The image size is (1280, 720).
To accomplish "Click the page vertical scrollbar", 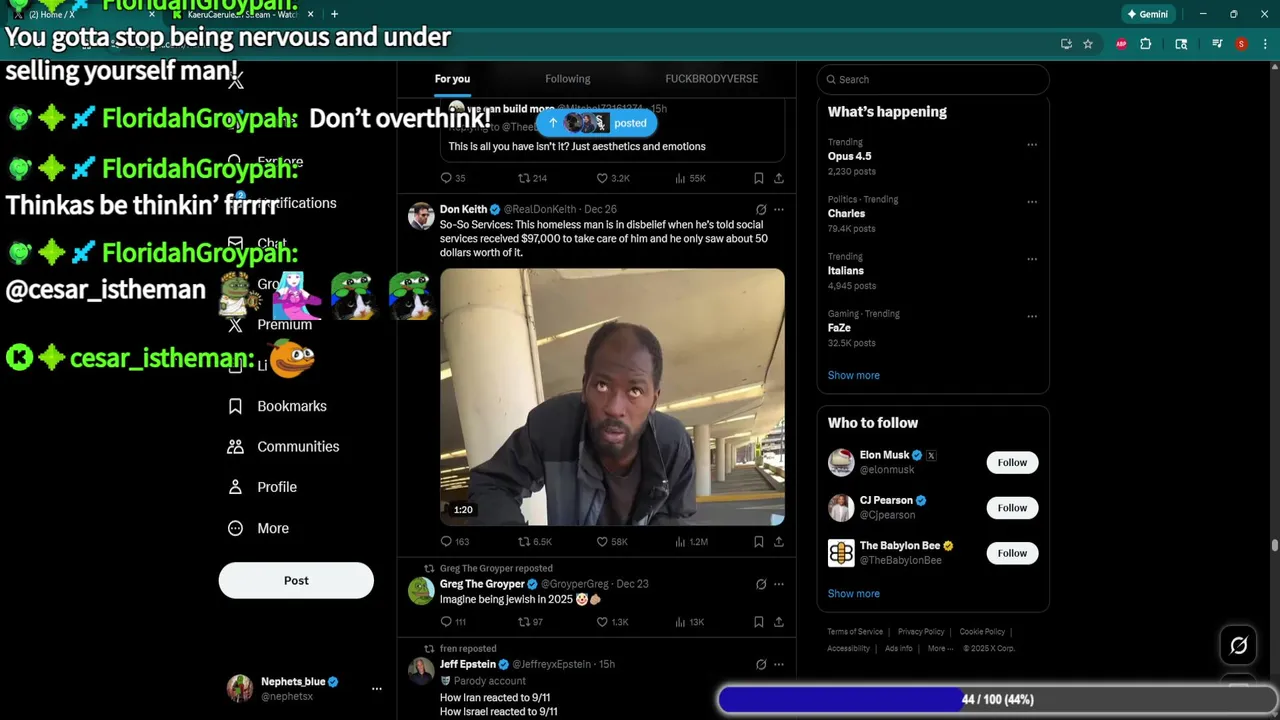I will coord(1274,545).
